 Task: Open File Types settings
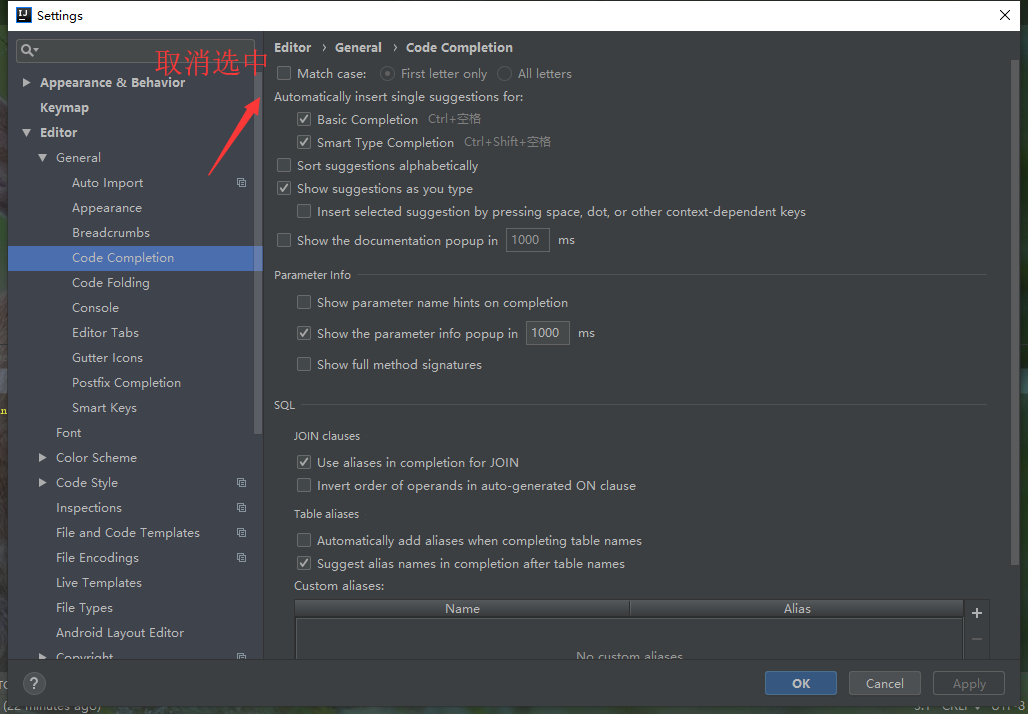point(85,608)
